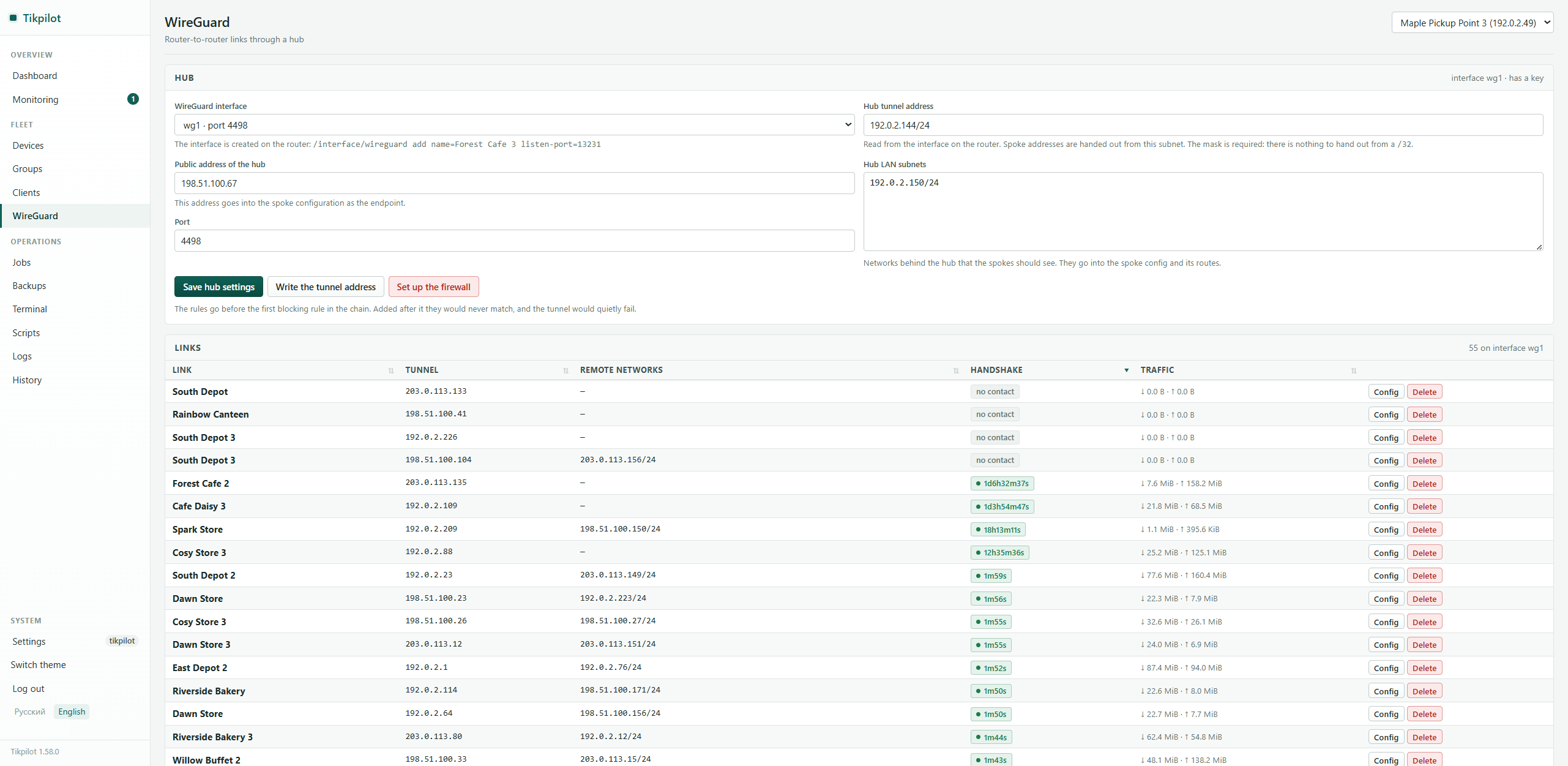1568x766 pixels.
Task: Delete the East Depot 2 link
Action: pyautogui.click(x=1424, y=668)
